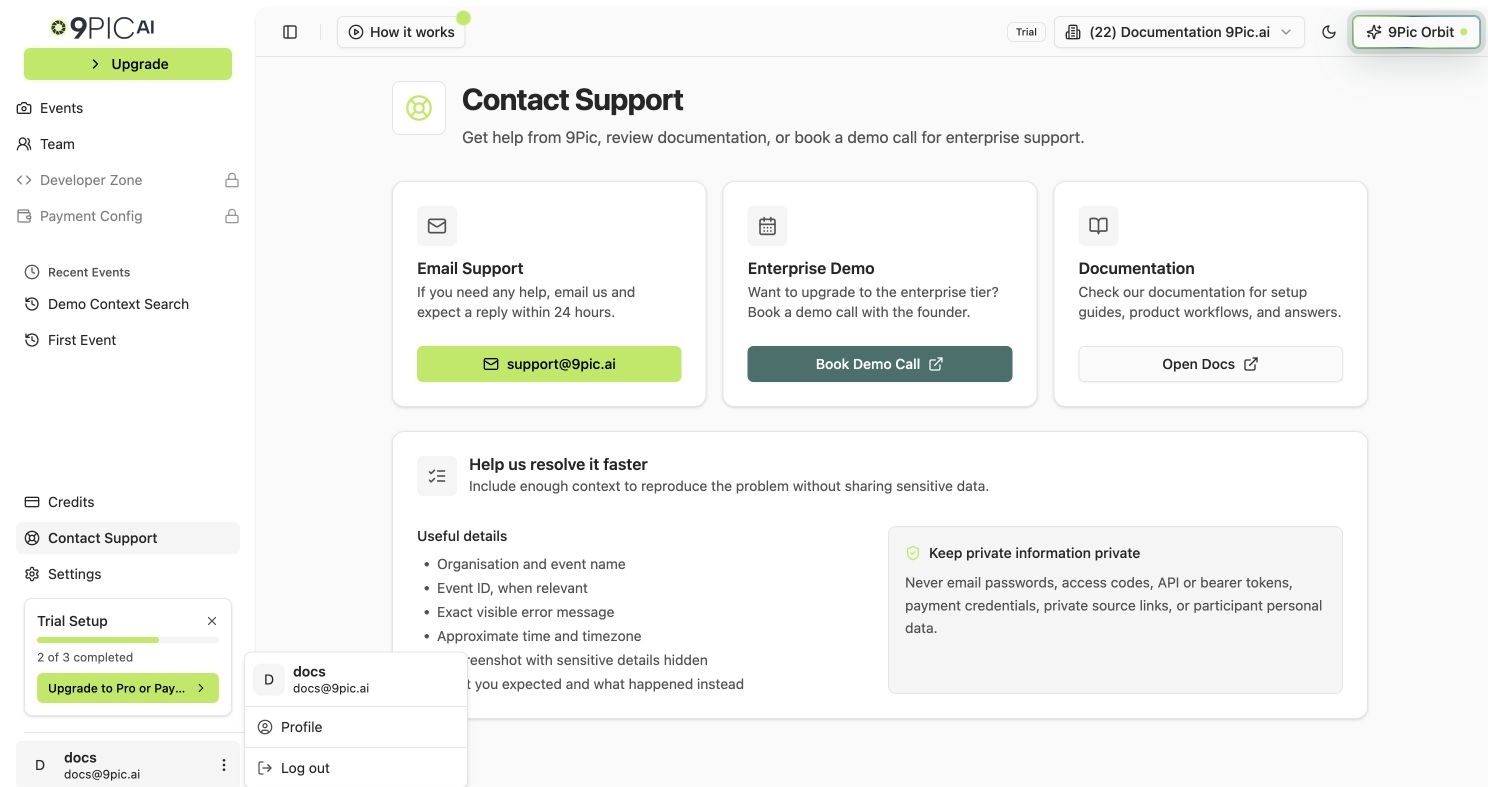Click the camera icon next to Events
This screenshot has width=1488, height=787.
click(24, 108)
